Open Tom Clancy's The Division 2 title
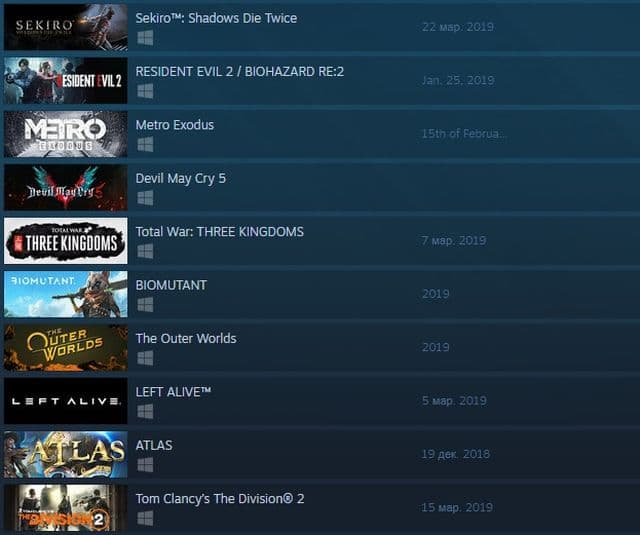 pyautogui.click(x=220, y=499)
